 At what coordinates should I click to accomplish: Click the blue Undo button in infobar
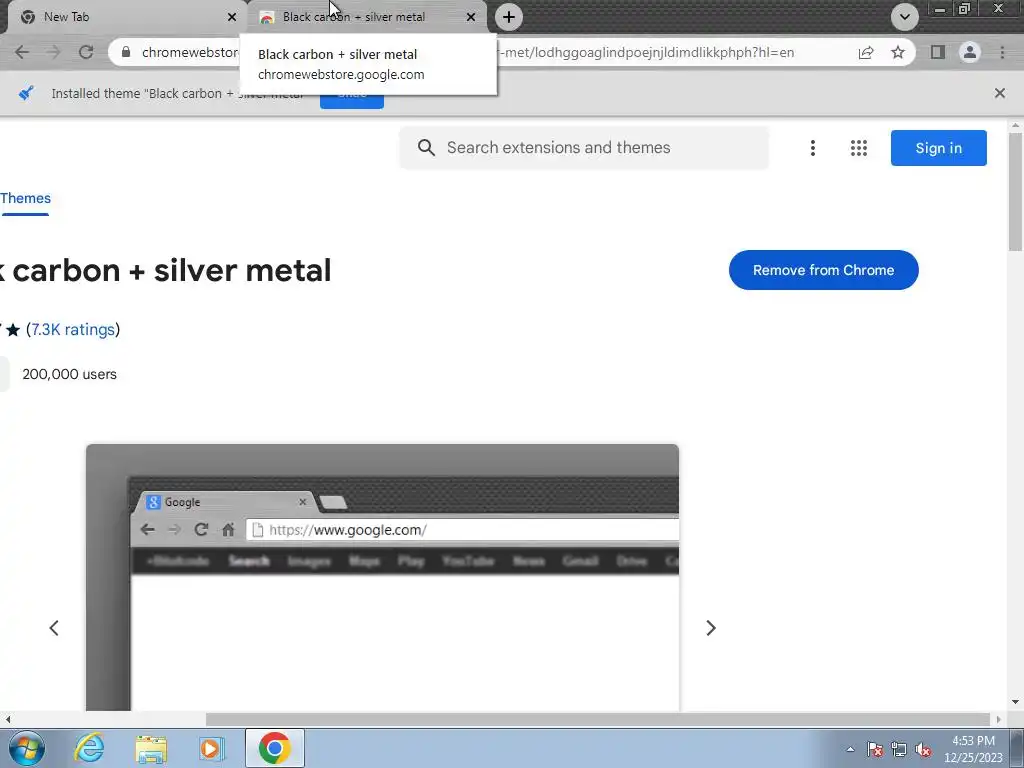coord(352,101)
